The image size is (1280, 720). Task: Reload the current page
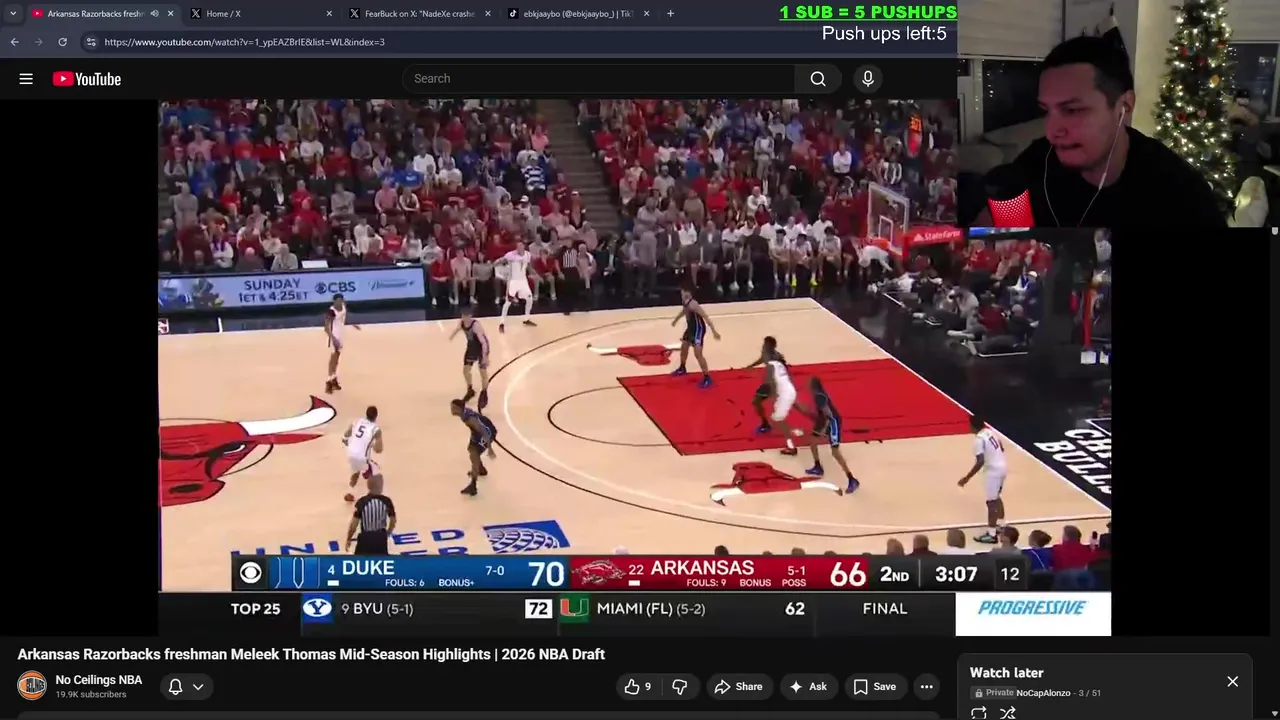pyautogui.click(x=62, y=42)
